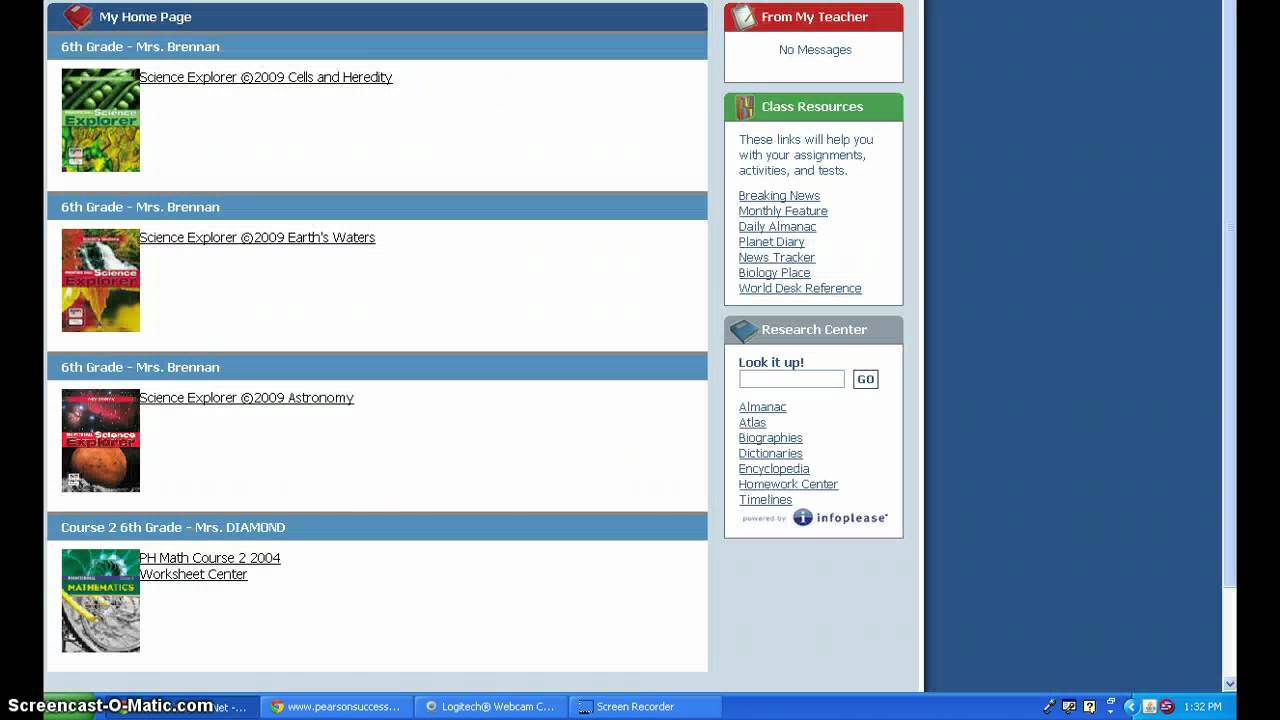Viewport: 1280px width, 720px height.
Task: Open Science Explorer Astronomy link
Action: point(246,397)
